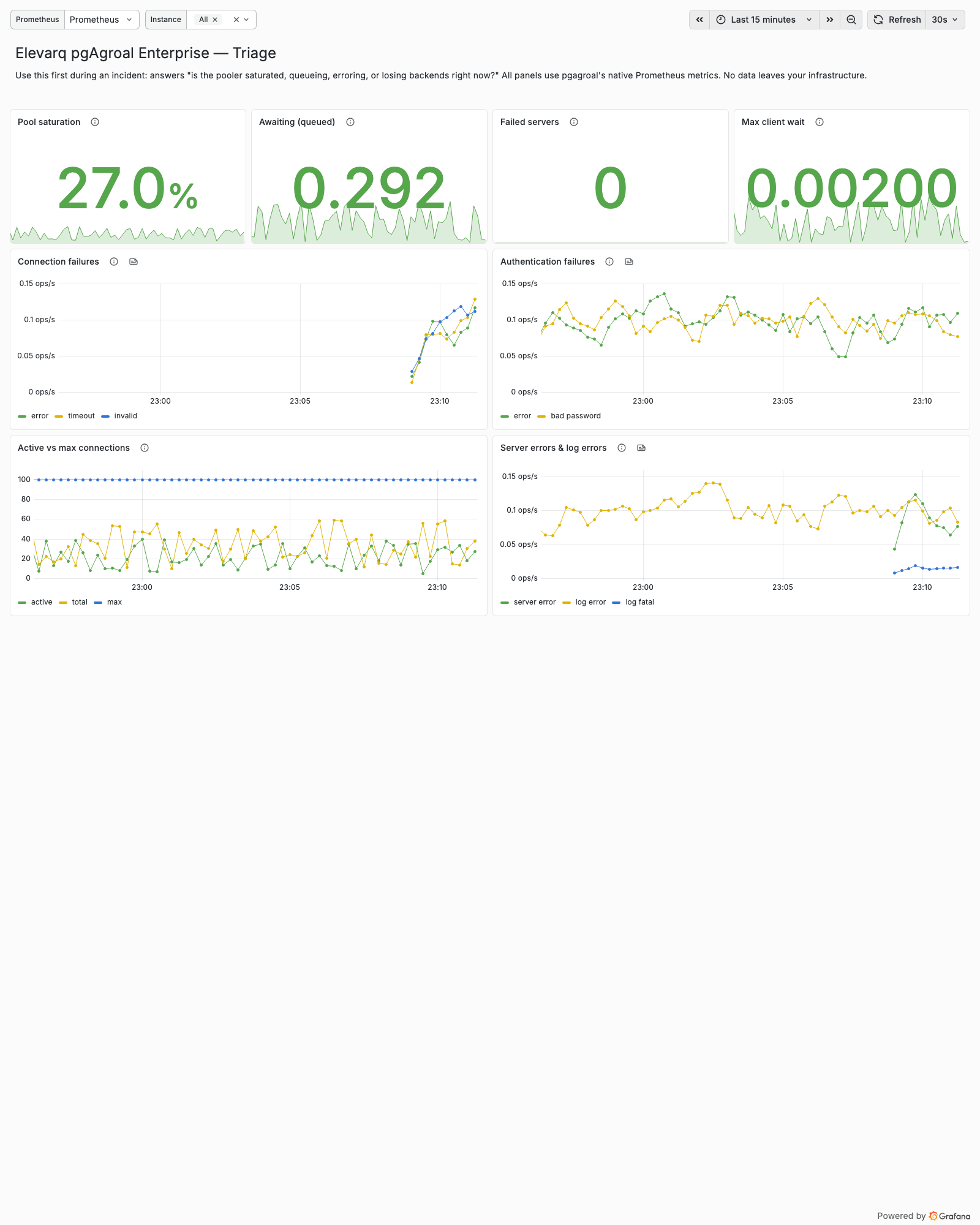Click the Awaiting (queued) panel title
The image size is (980, 1225).
pos(297,122)
